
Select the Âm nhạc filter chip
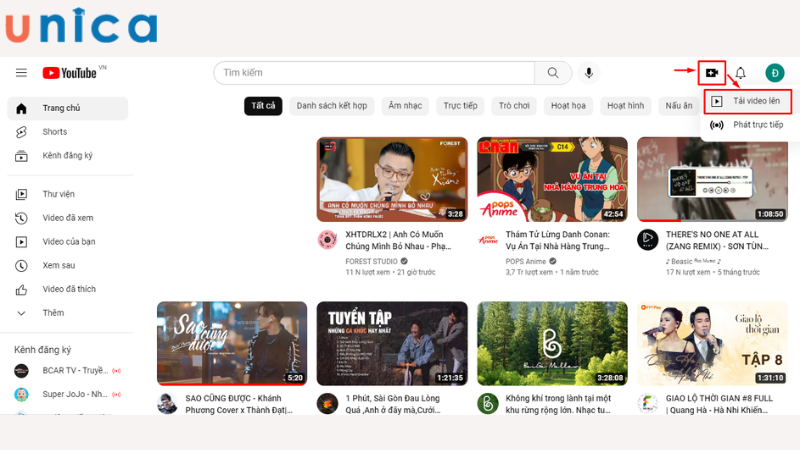pyautogui.click(x=405, y=106)
